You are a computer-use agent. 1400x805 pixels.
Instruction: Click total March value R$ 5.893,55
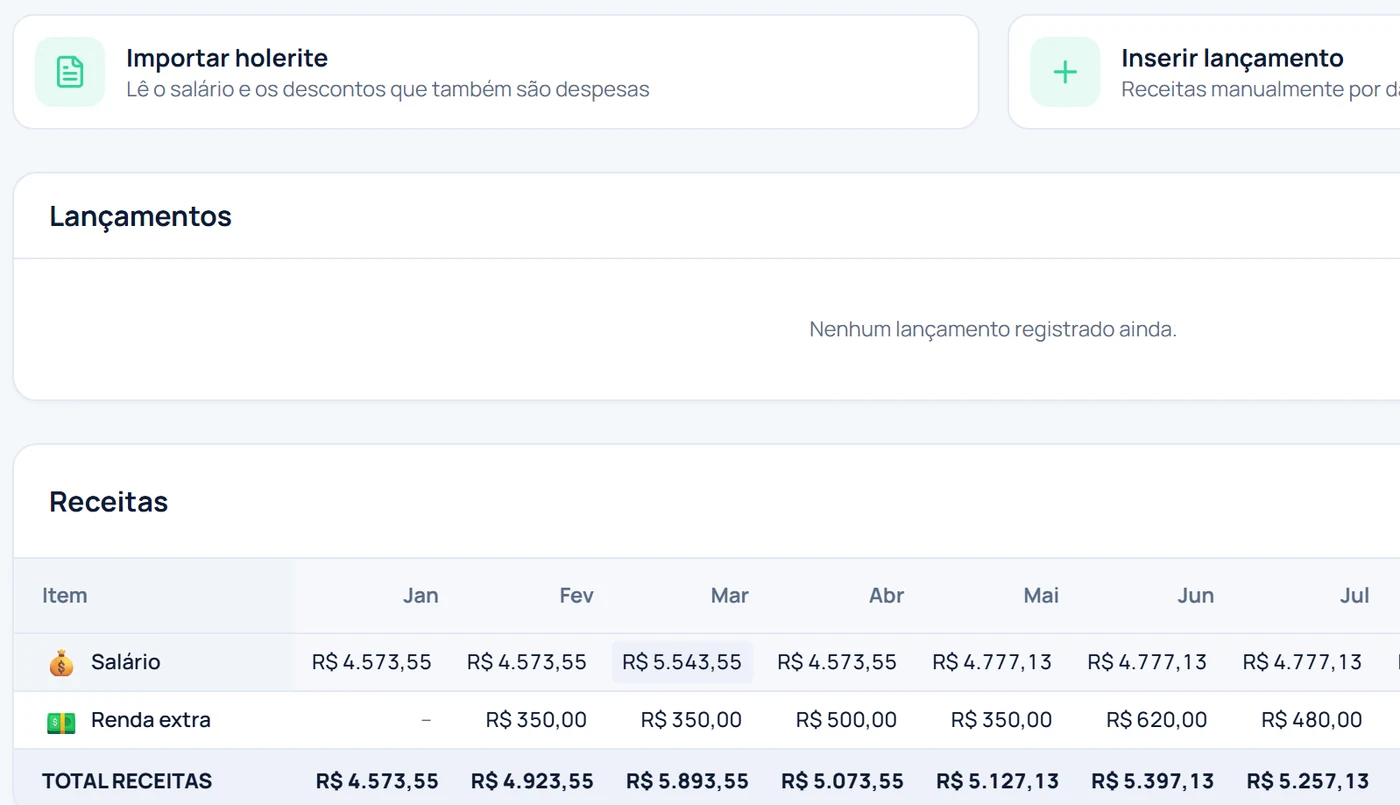[x=687, y=781]
